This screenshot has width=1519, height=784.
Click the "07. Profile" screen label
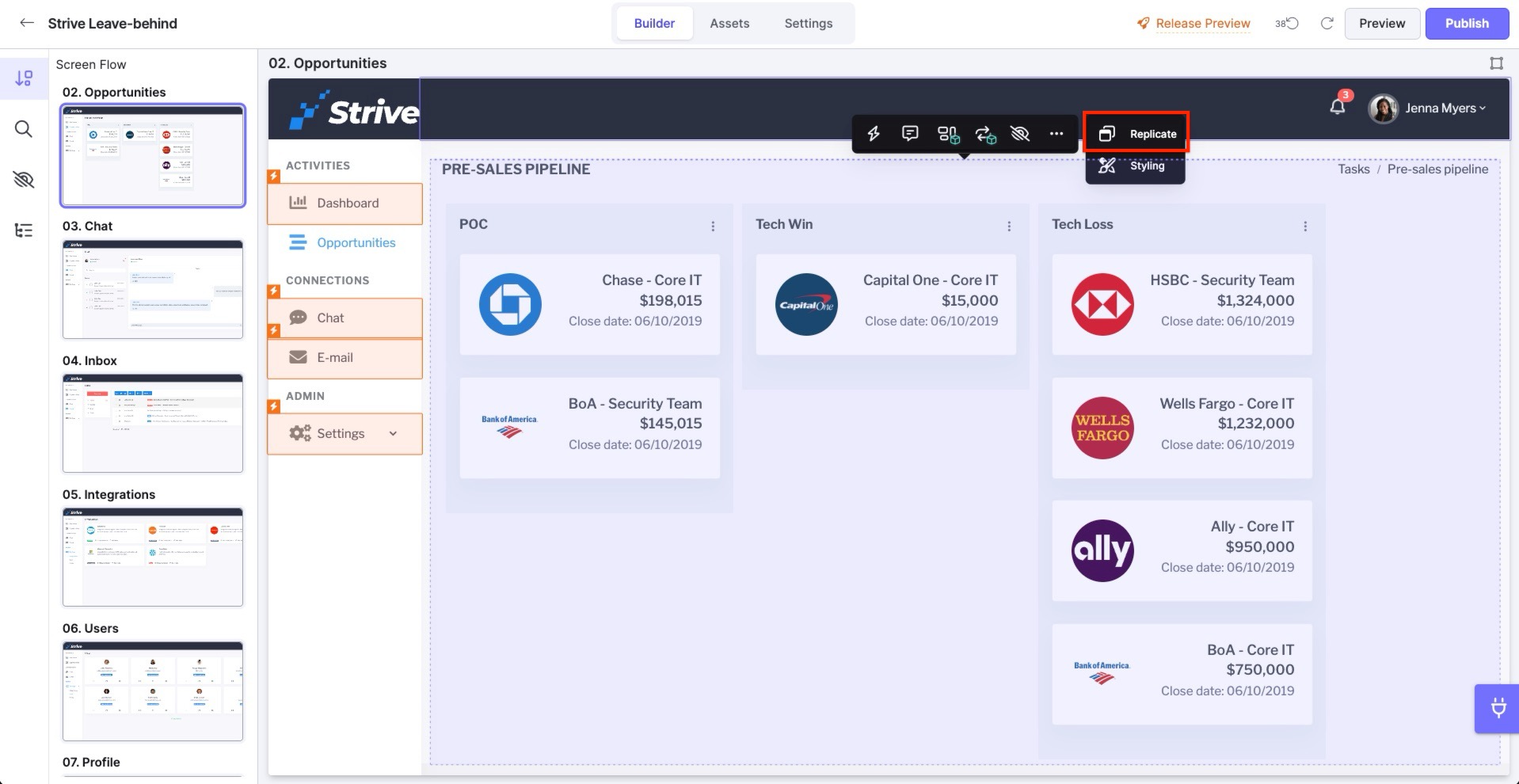(91, 762)
